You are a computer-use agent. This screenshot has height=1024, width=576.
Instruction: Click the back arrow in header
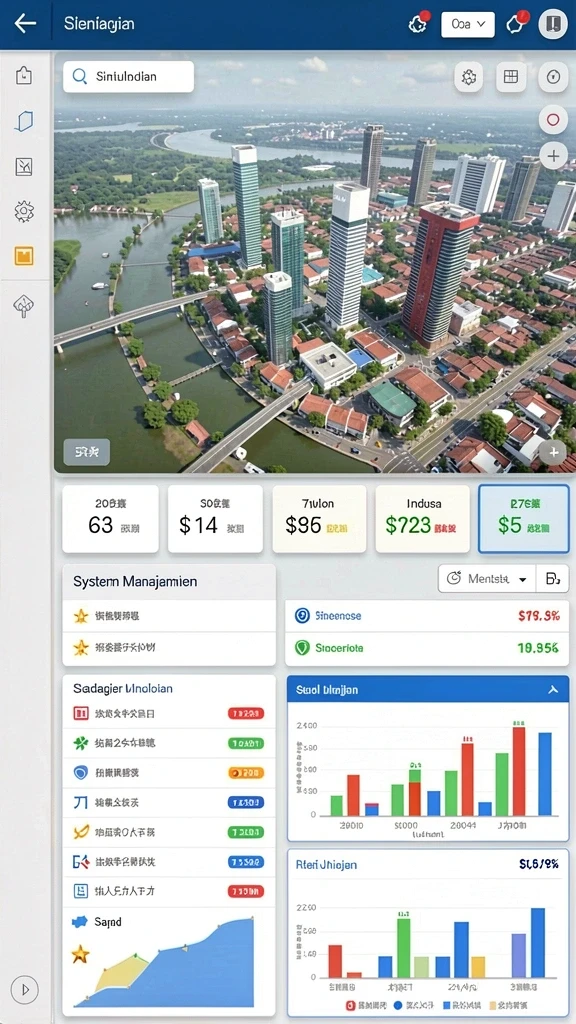(x=25, y=24)
